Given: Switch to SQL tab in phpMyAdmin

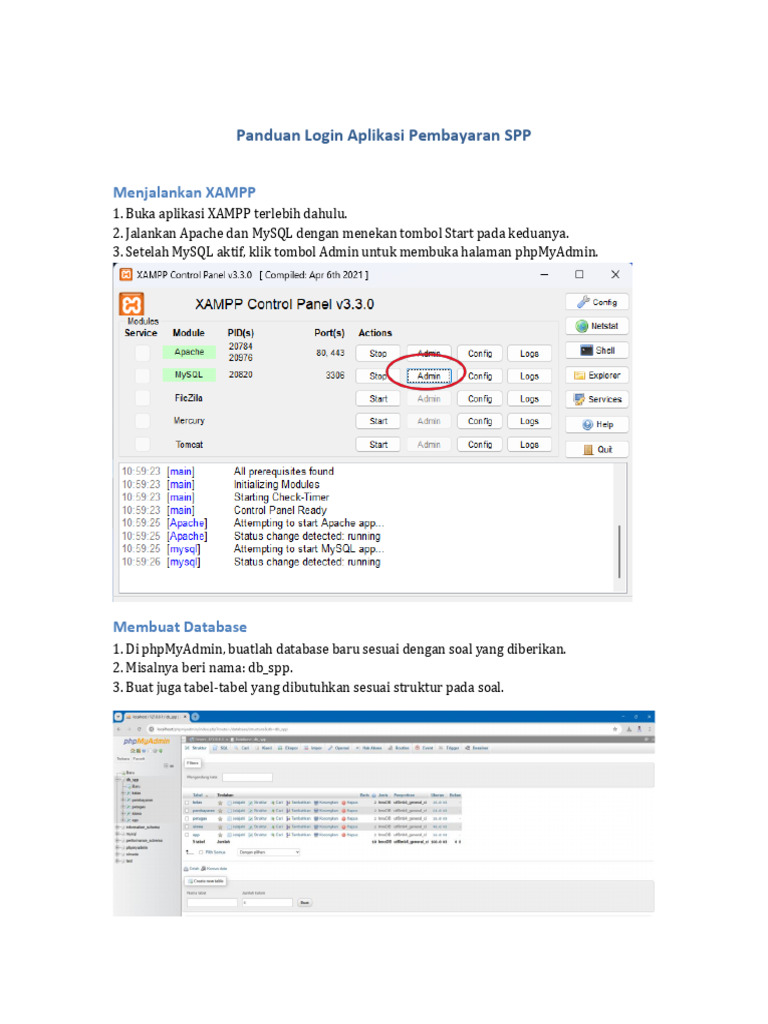Looking at the screenshot, I should [221, 748].
